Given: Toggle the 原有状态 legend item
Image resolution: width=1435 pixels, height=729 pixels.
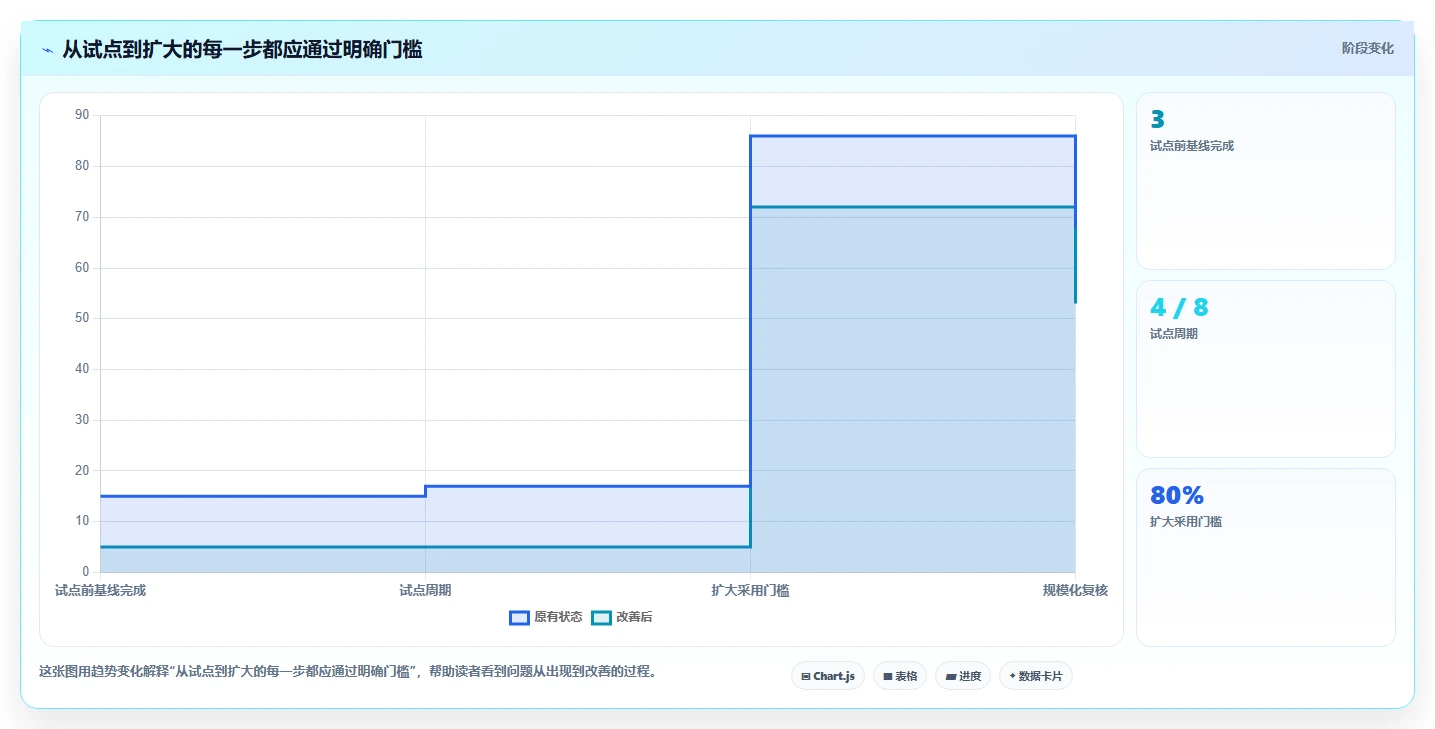Looking at the screenshot, I should (x=546, y=617).
